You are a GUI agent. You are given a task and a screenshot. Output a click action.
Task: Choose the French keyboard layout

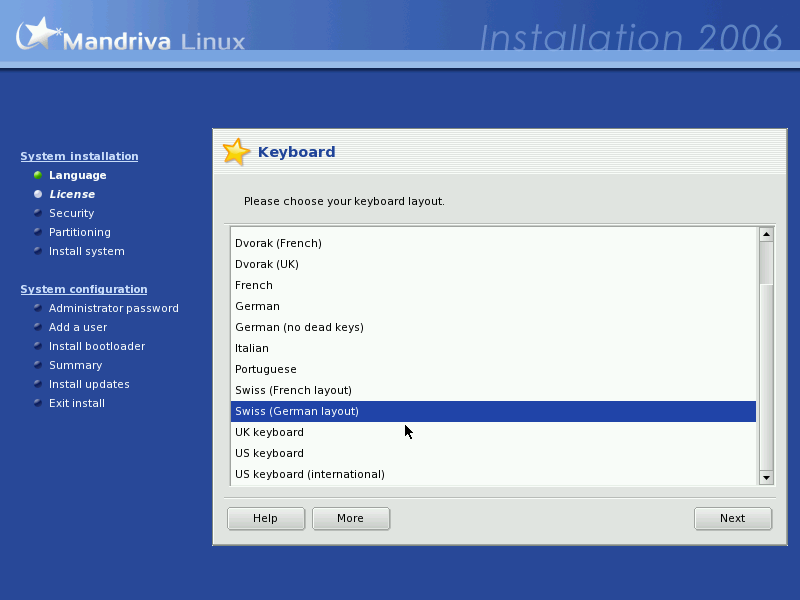[493, 285]
